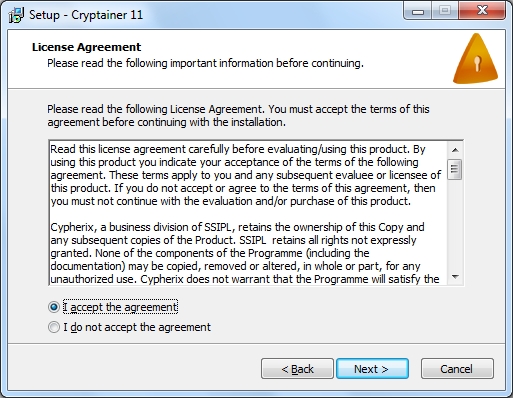The width and height of the screenshot is (513, 398).
Task: Choose "I do not accept the agreement" option
Action: click(x=54, y=327)
